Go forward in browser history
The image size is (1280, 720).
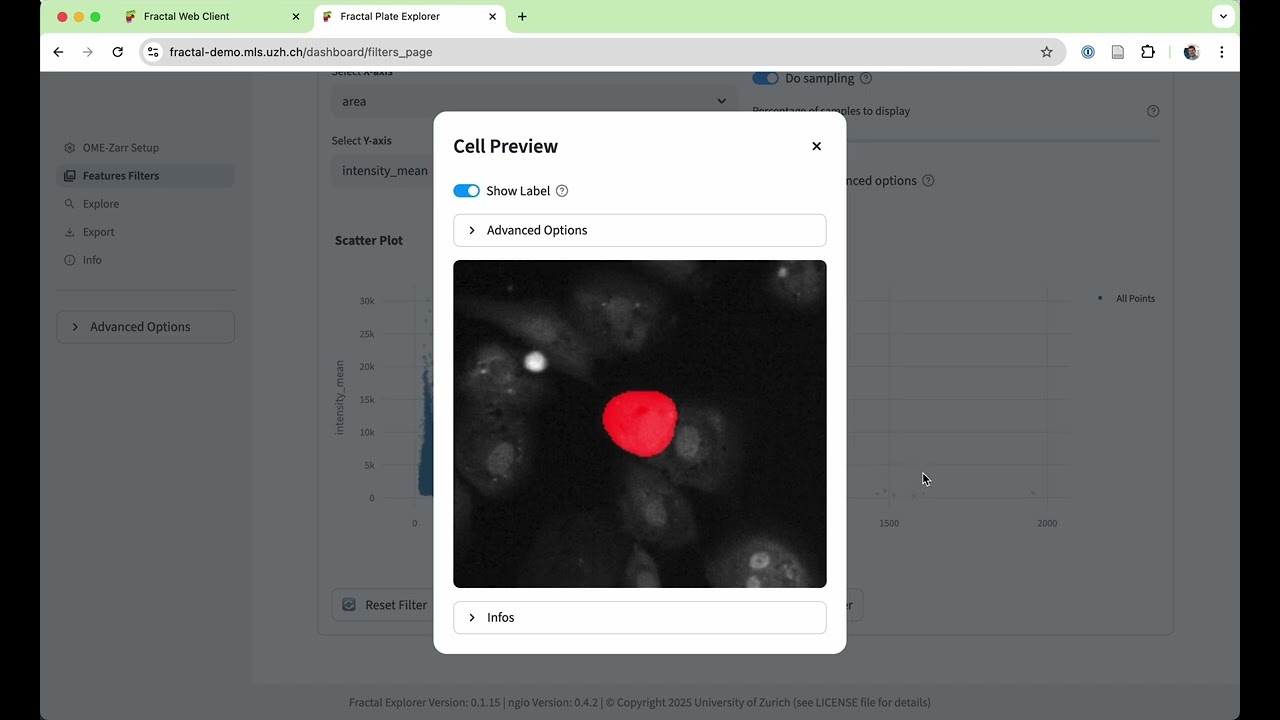click(88, 52)
